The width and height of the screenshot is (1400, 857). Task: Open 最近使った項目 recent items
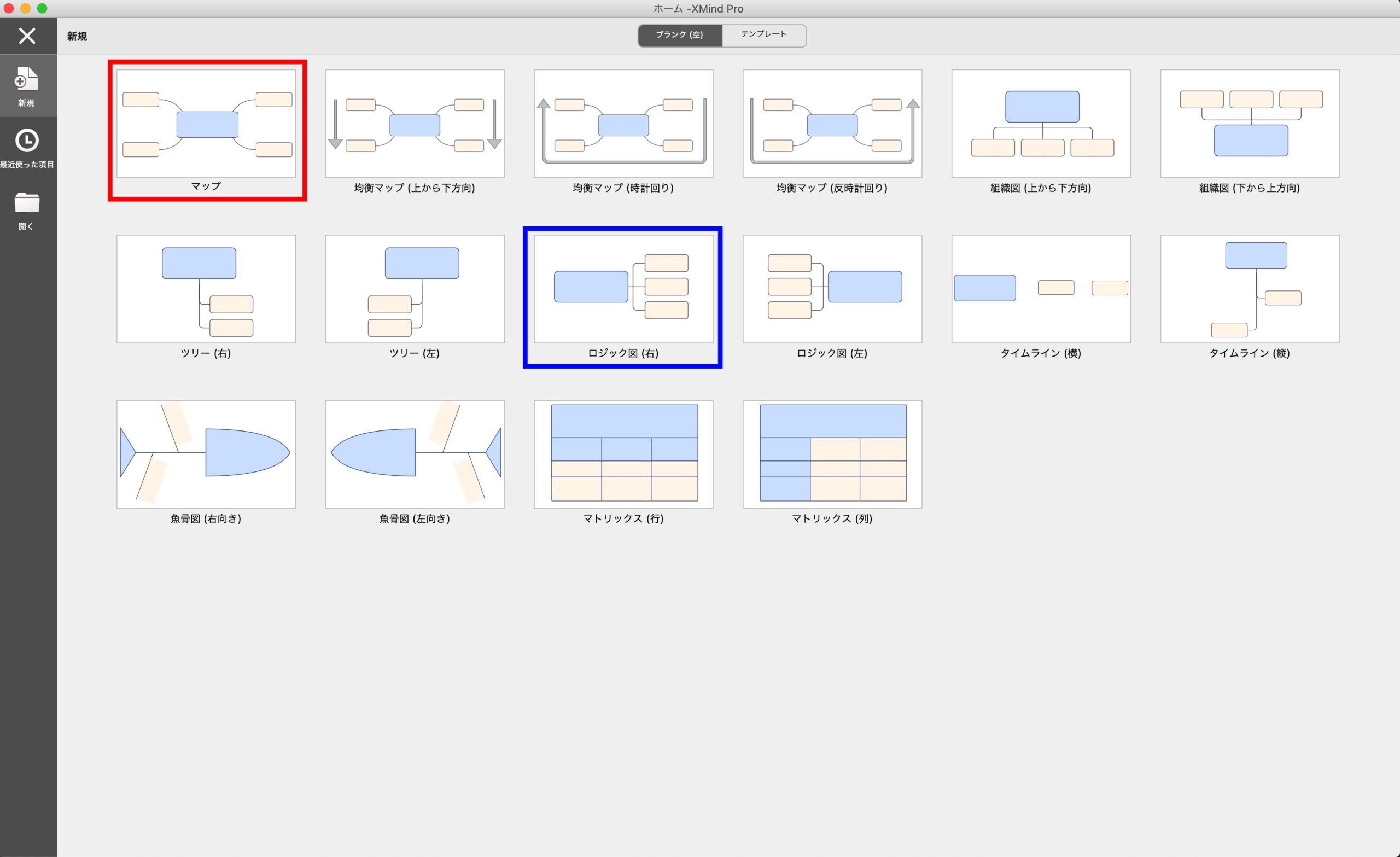pyautogui.click(x=27, y=149)
